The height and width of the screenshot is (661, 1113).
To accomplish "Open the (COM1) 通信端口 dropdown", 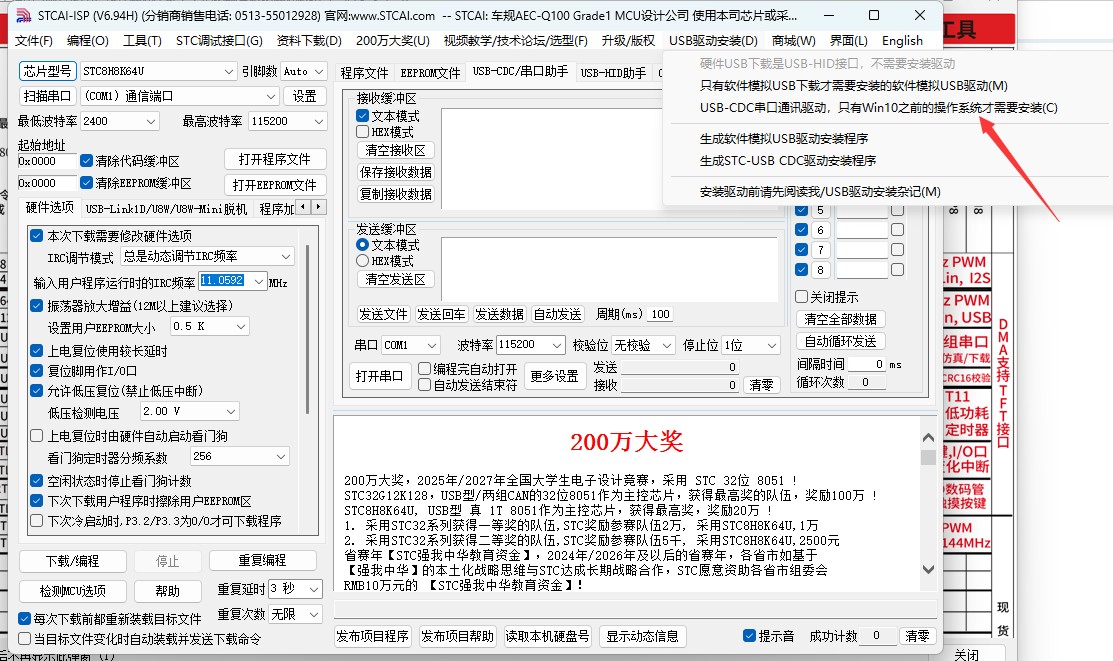I will point(180,96).
